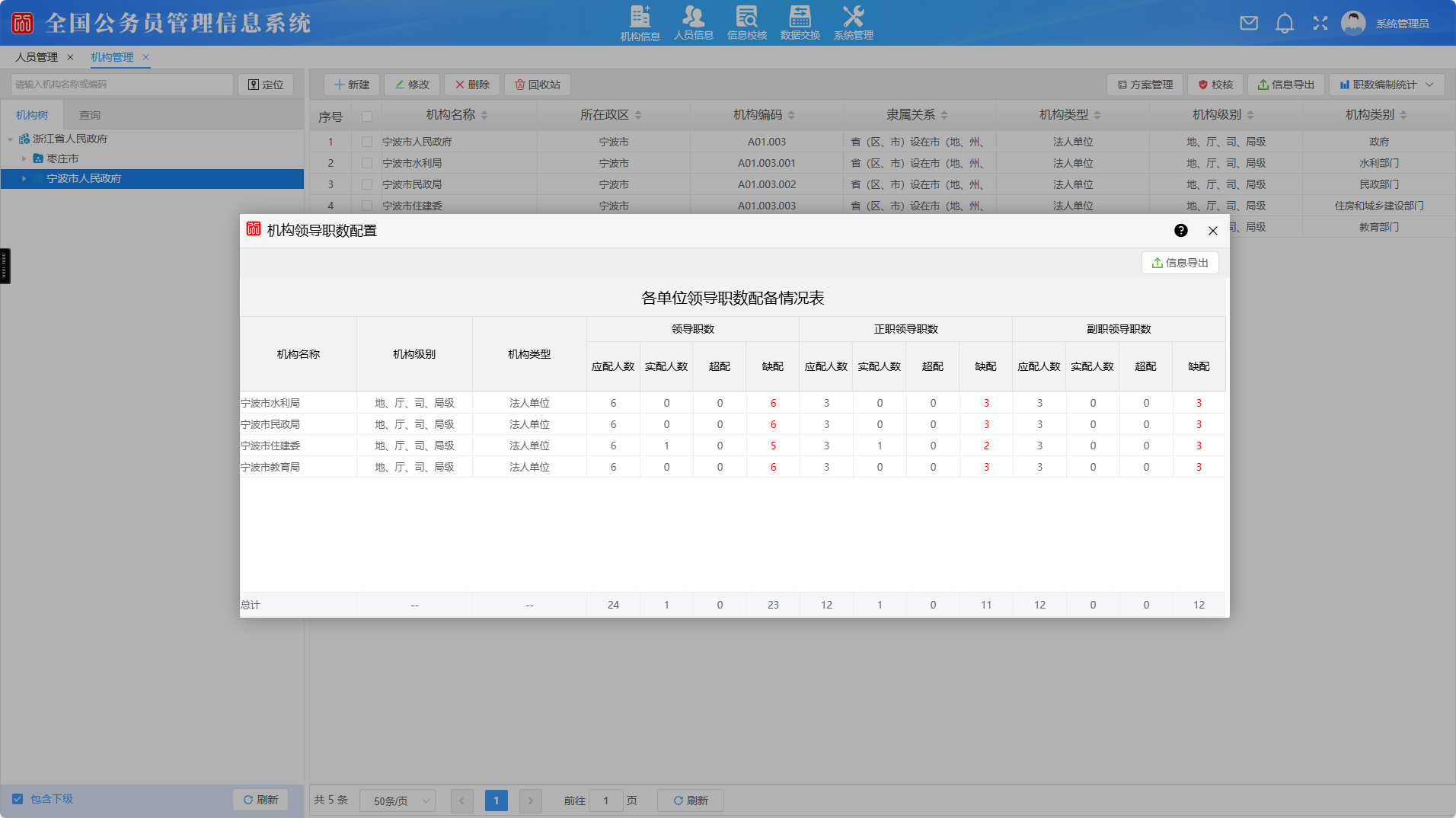The width and height of the screenshot is (1456, 818).
Task: Select the checkbox for 宁波市人民政府 row
Action: (367, 142)
